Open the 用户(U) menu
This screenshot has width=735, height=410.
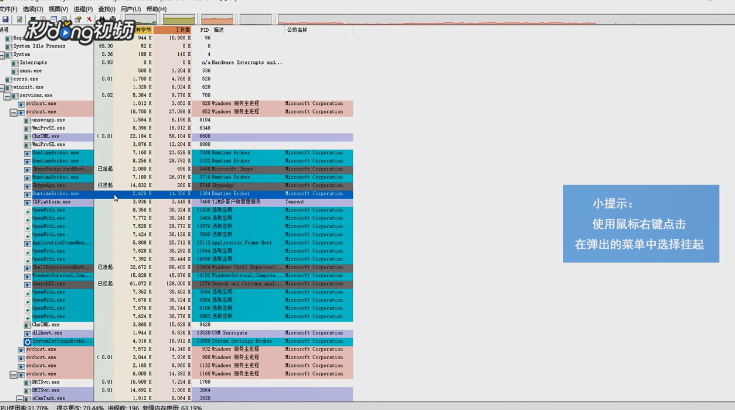(131, 9)
